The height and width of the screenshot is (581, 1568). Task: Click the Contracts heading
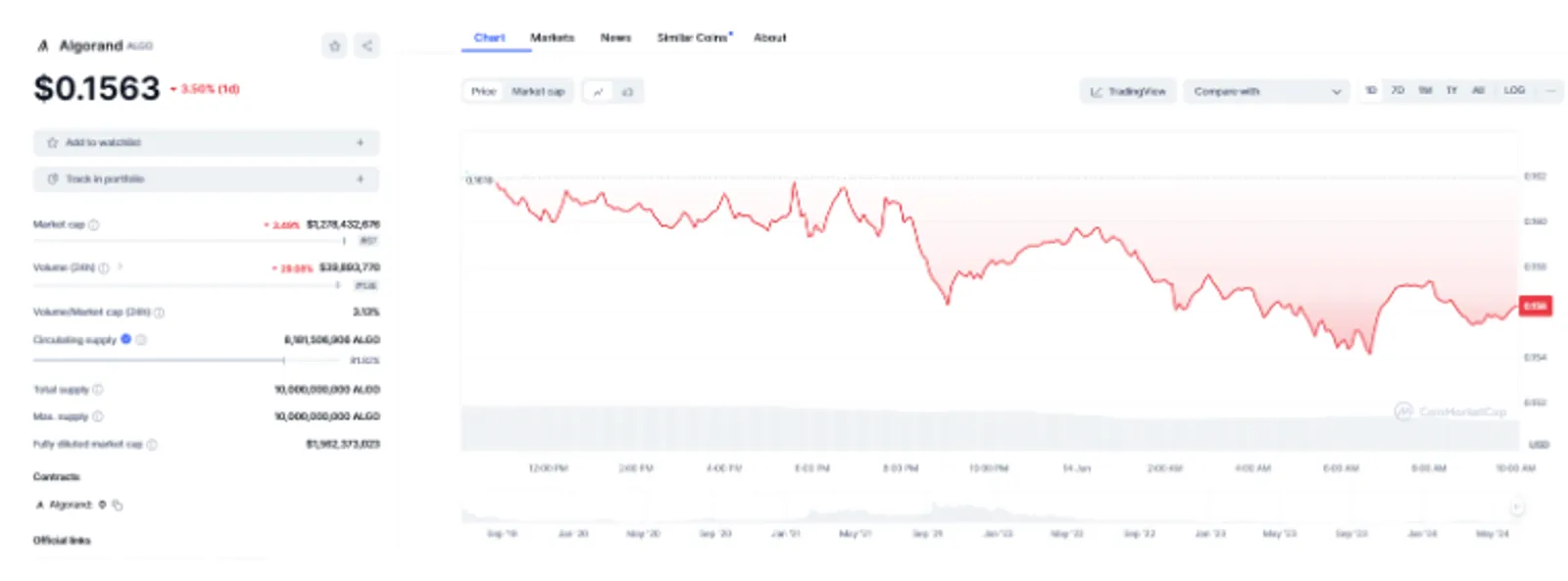coord(57,477)
